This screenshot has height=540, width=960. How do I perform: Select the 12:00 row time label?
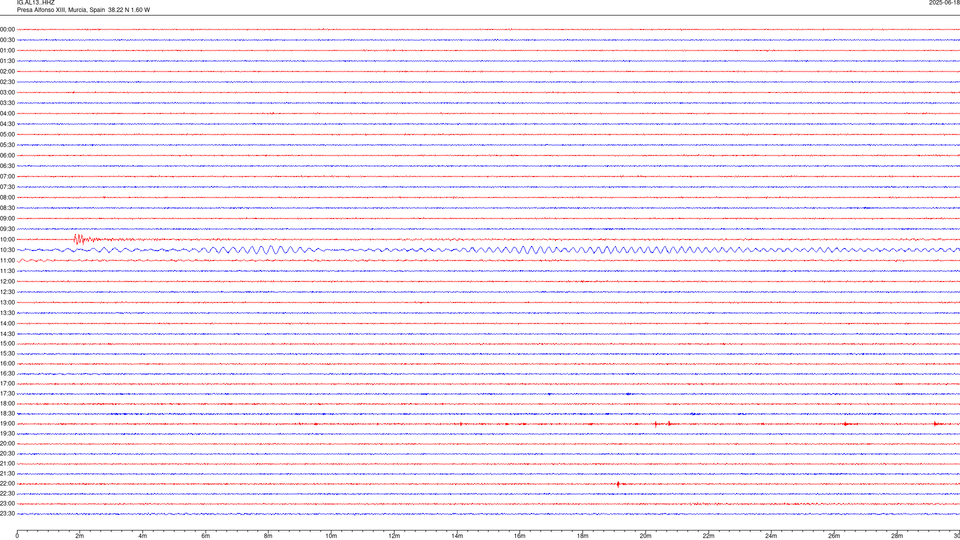[x=7, y=282]
